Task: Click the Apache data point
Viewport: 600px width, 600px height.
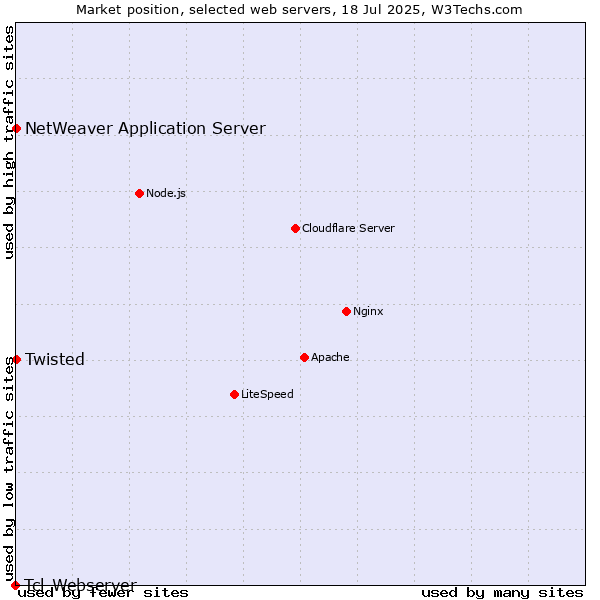Action: tap(304, 357)
